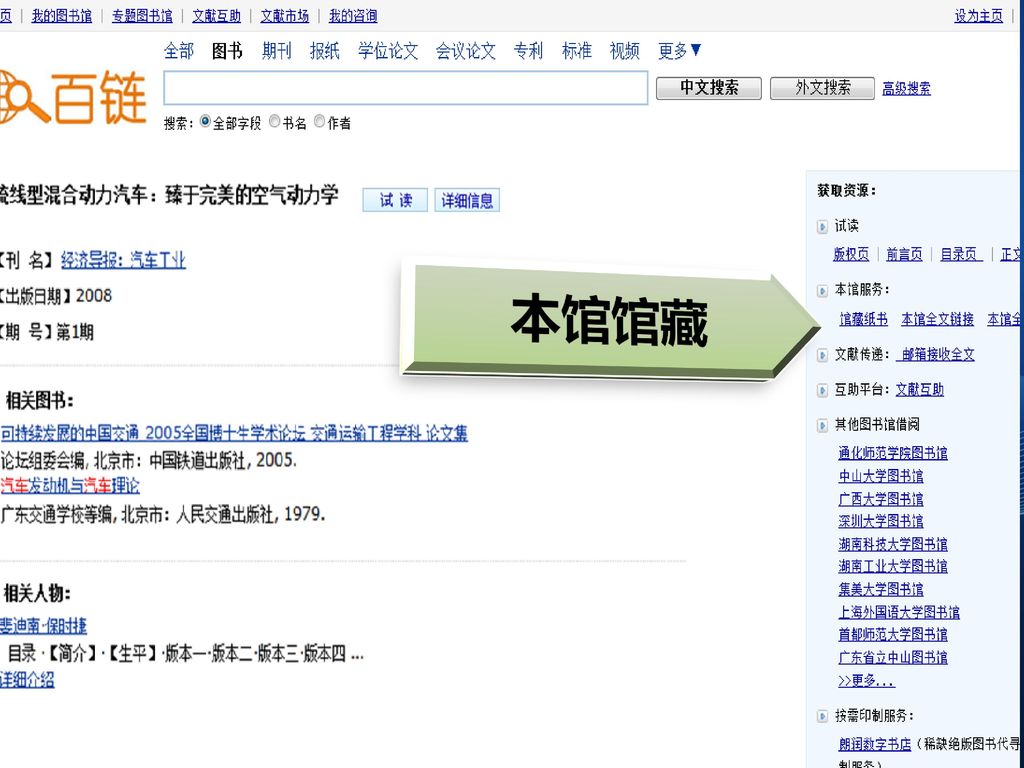The width and height of the screenshot is (1024, 768).
Task: Select the 书名 radio button
Action: (x=275, y=122)
